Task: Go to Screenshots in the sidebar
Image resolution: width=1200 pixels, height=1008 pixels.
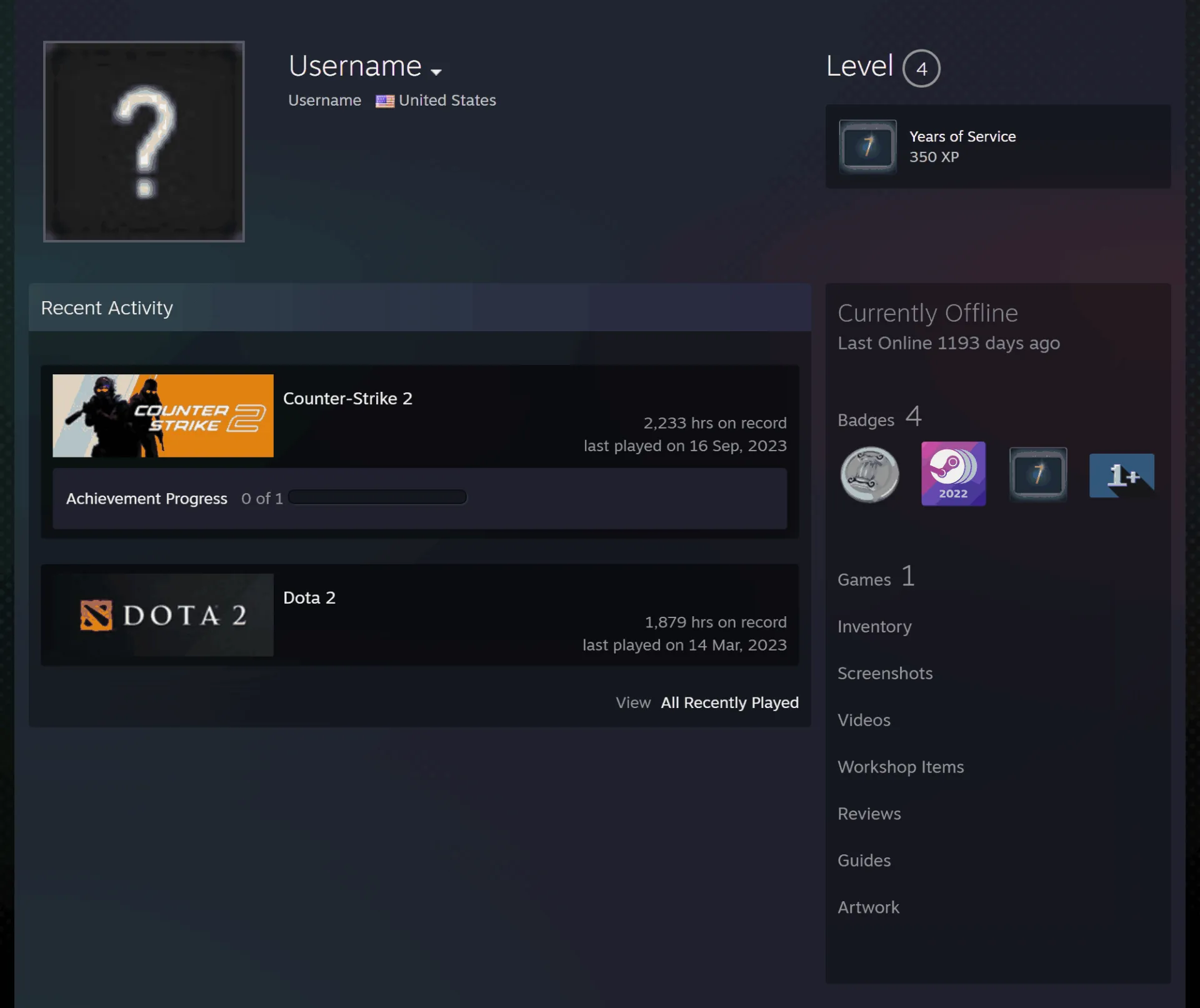Action: click(x=884, y=674)
